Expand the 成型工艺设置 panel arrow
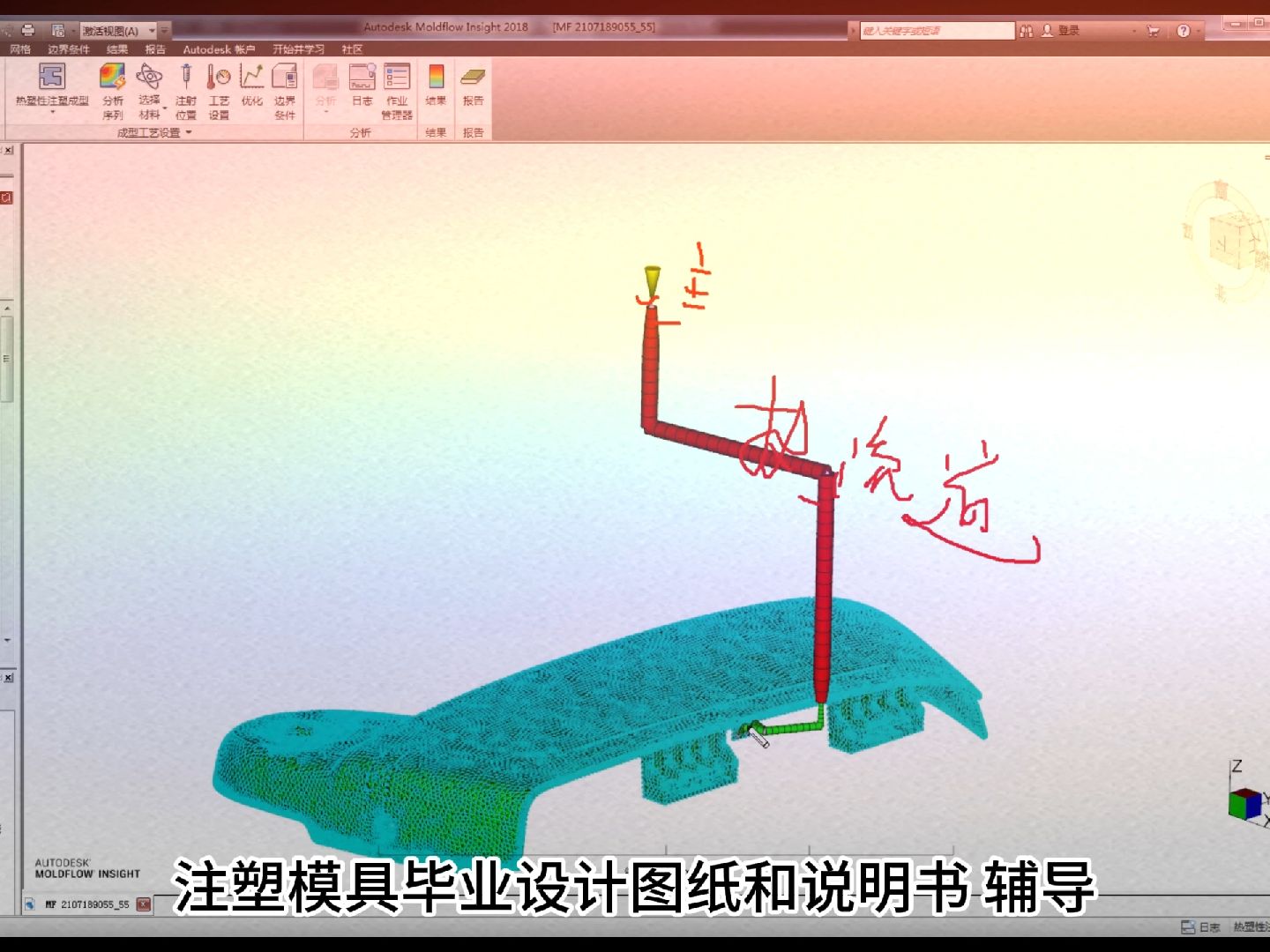The width and height of the screenshot is (1270, 952). point(189,133)
